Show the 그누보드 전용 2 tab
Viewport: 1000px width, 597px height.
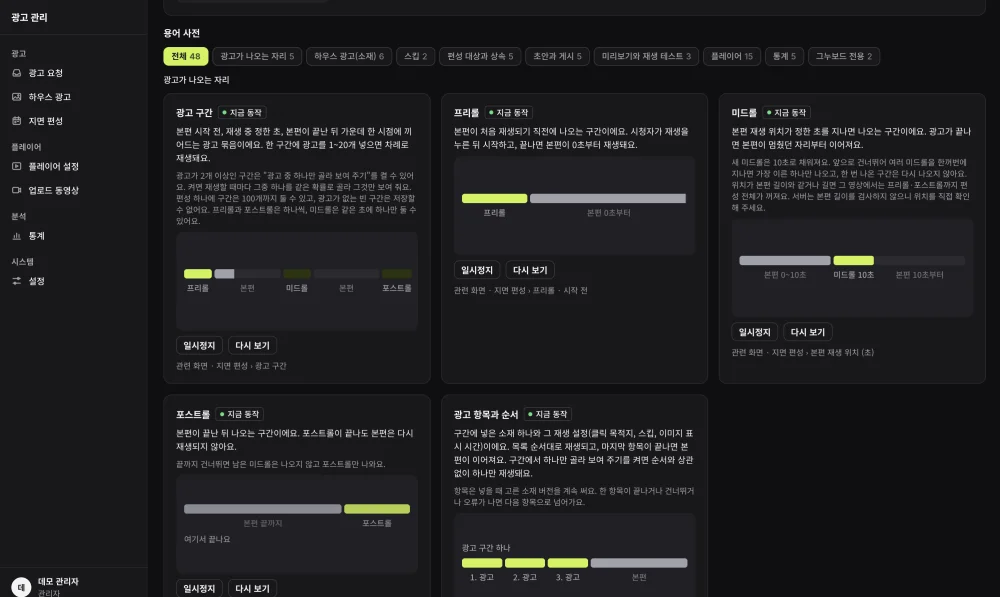pos(844,56)
